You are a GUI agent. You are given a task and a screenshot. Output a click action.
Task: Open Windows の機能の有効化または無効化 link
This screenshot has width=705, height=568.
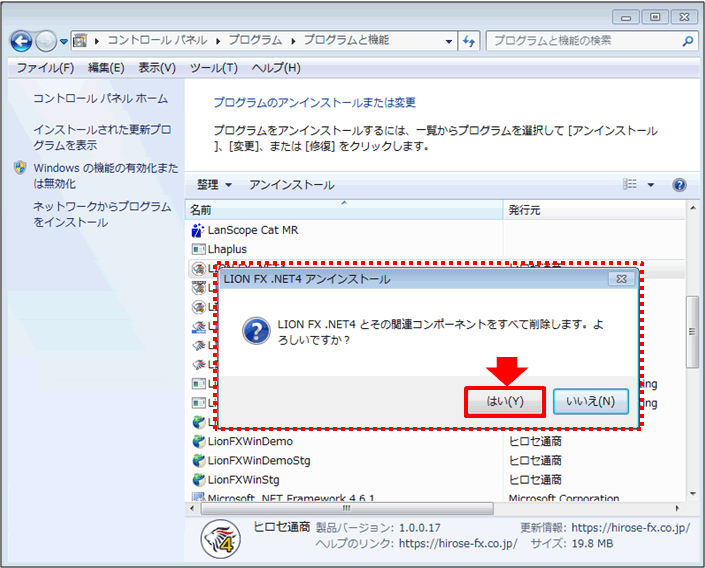click(x=106, y=176)
